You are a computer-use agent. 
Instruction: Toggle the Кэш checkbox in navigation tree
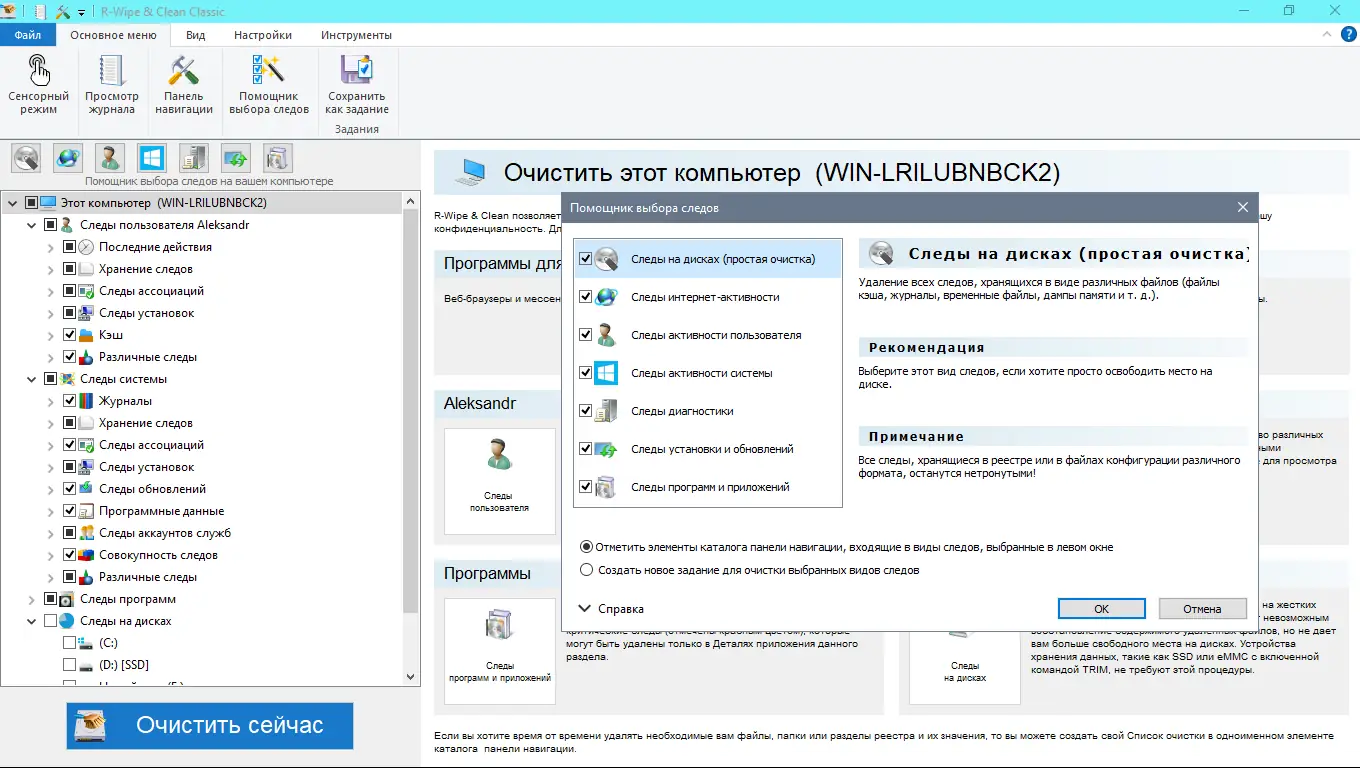click(x=69, y=335)
